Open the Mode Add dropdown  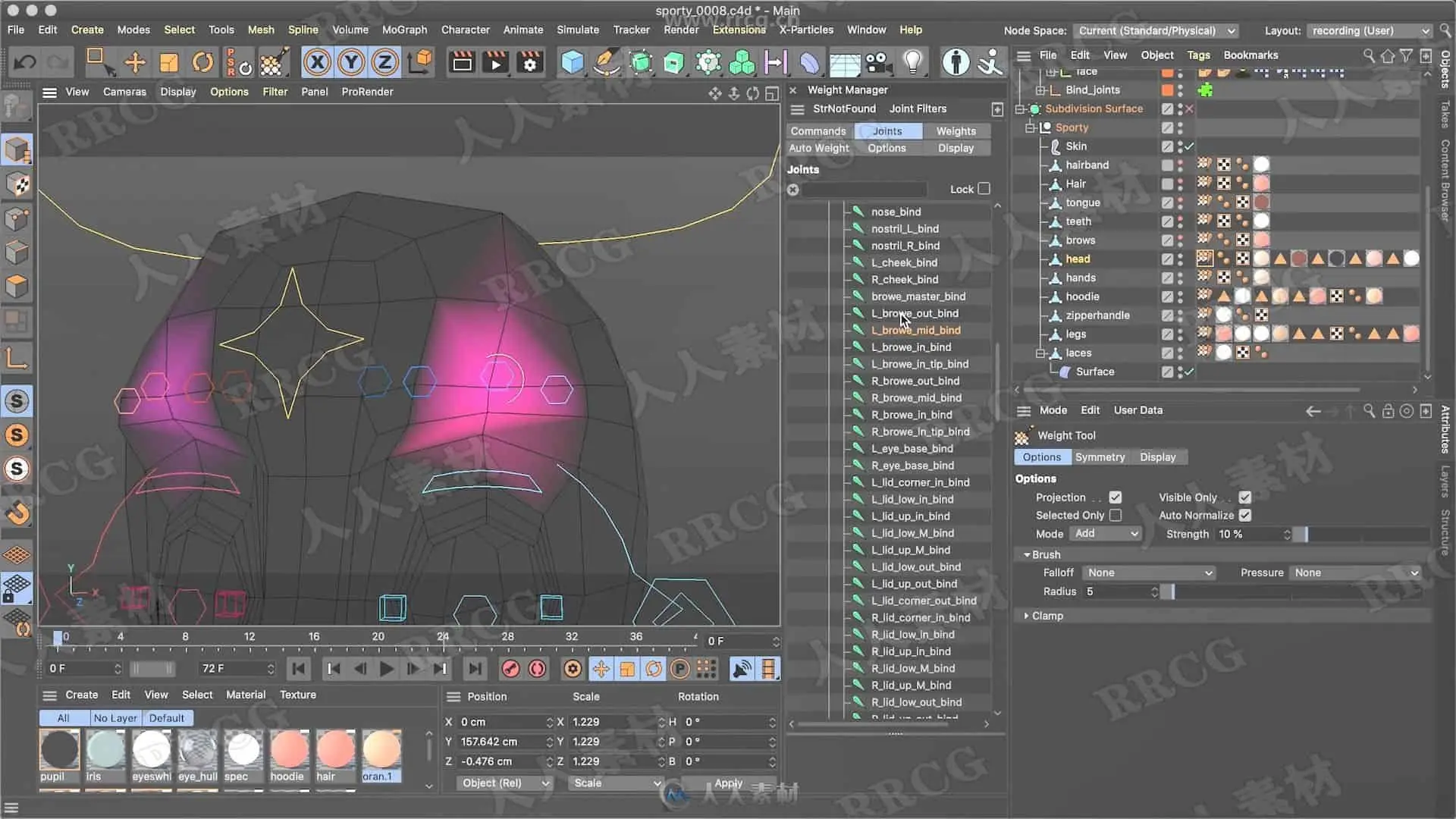pyautogui.click(x=1106, y=534)
